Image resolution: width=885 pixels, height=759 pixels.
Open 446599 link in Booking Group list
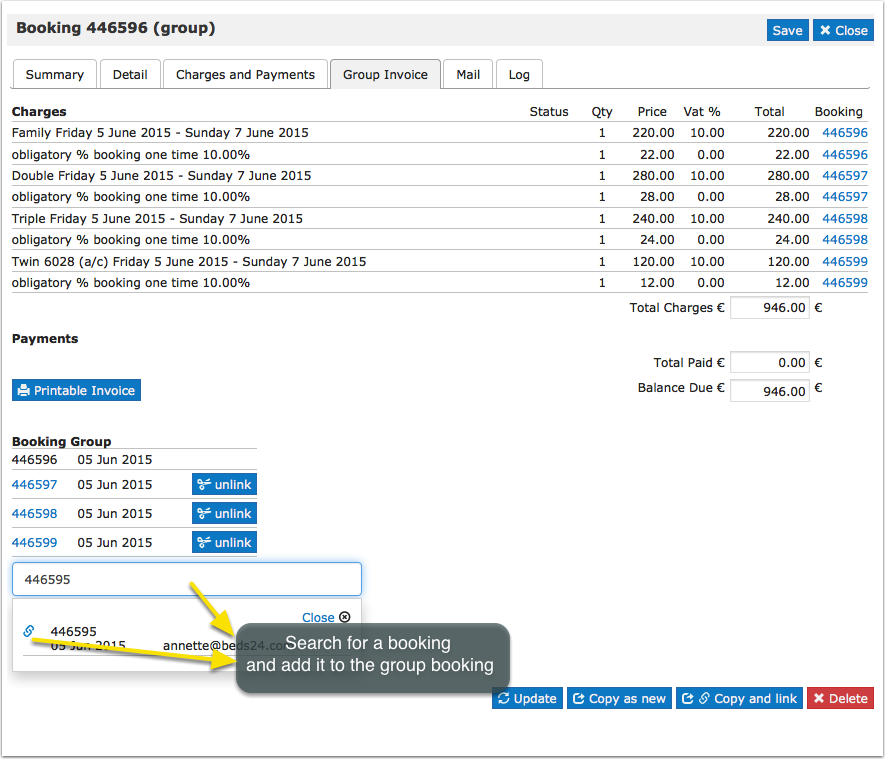click(34, 542)
